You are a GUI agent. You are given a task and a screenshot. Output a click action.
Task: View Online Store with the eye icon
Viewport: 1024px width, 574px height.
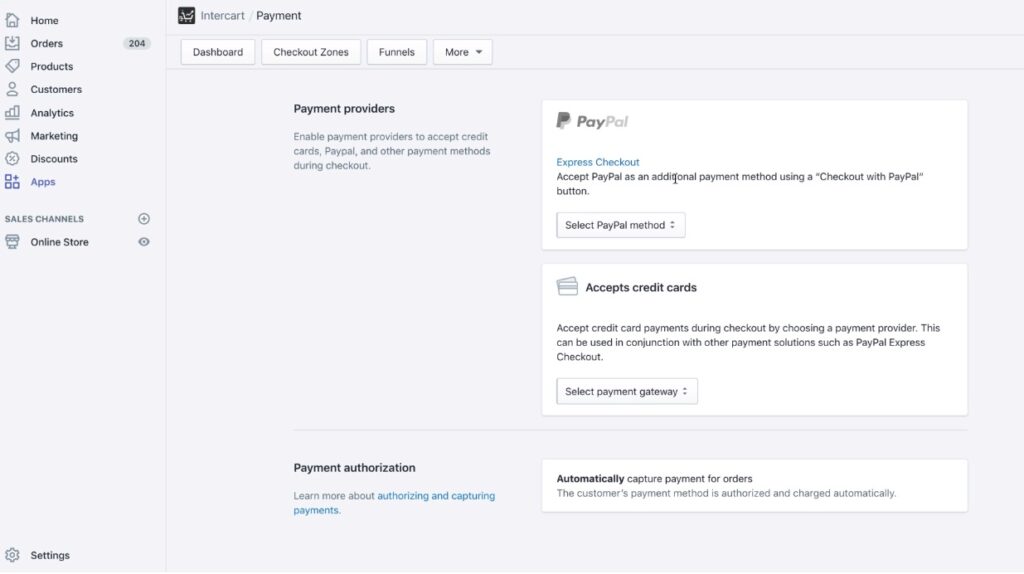pyautogui.click(x=144, y=242)
